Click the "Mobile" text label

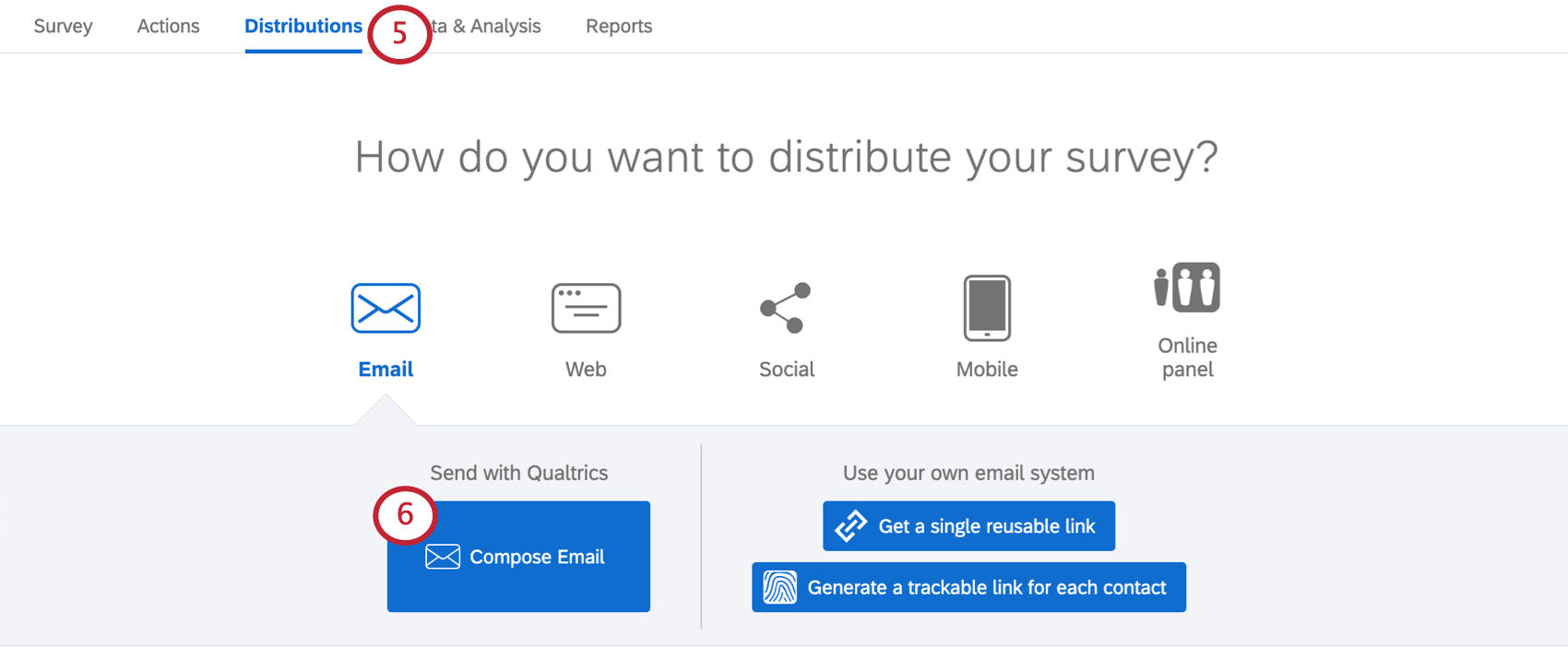[x=987, y=370]
